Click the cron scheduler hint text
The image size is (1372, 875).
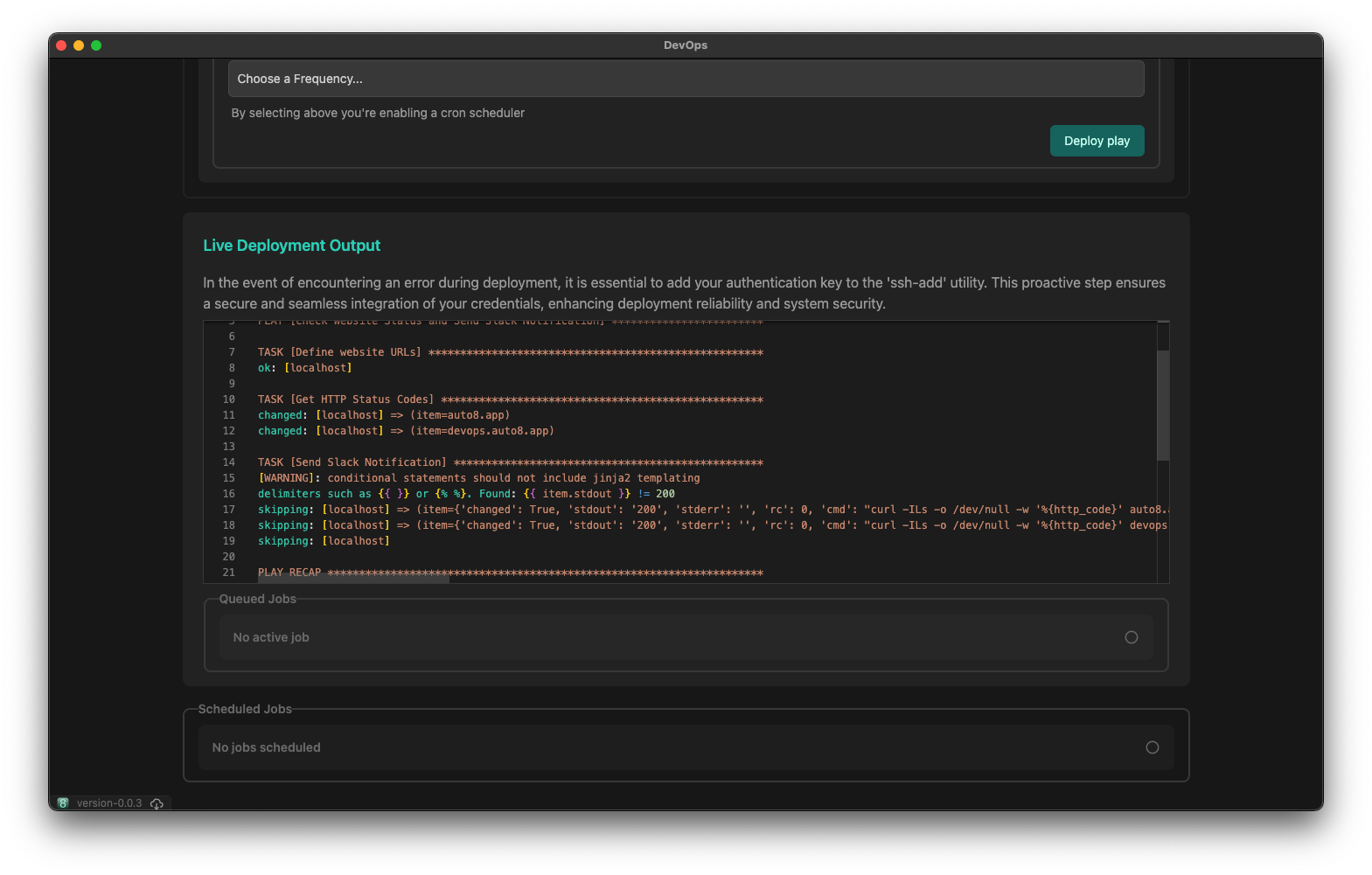(x=378, y=113)
